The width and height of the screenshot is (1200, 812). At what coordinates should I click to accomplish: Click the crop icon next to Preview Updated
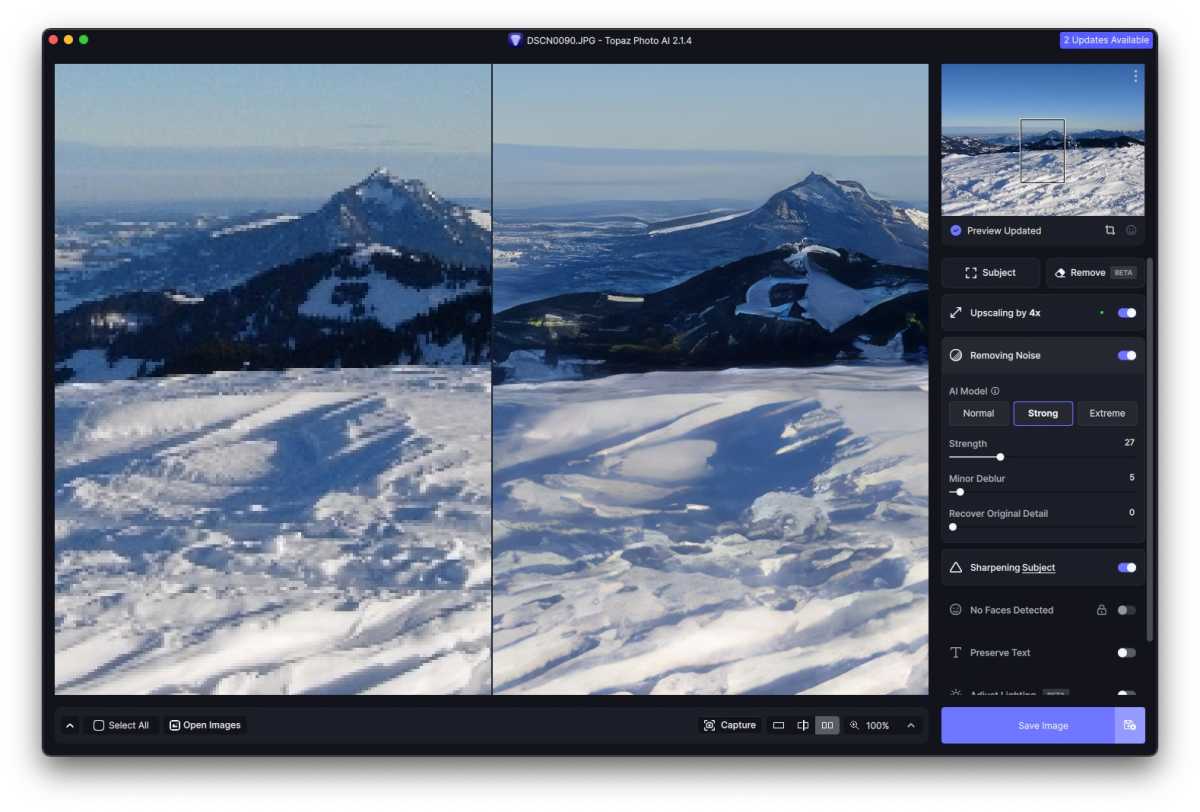tap(1110, 230)
